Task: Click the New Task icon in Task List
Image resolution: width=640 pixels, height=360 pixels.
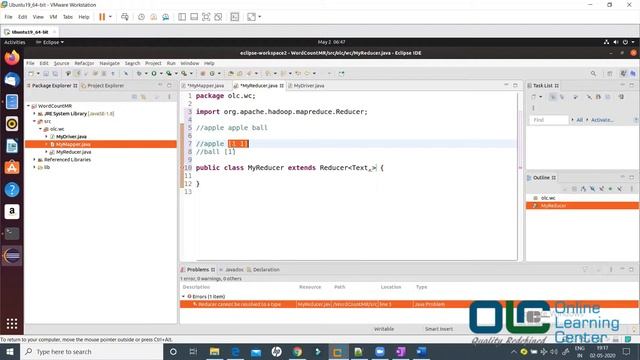Action: point(533,97)
